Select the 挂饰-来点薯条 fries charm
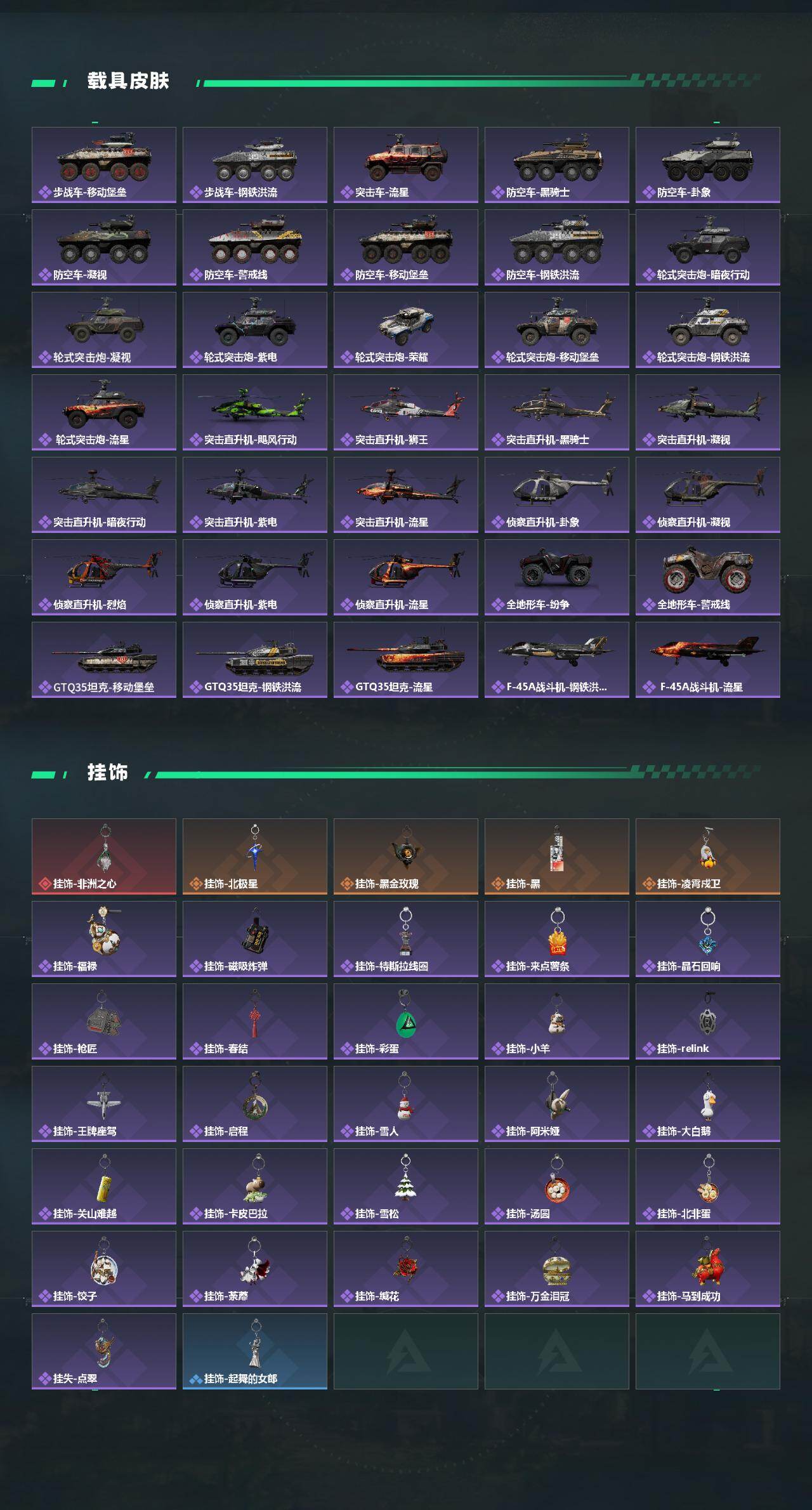This screenshot has height=1510, width=812. pos(557,939)
